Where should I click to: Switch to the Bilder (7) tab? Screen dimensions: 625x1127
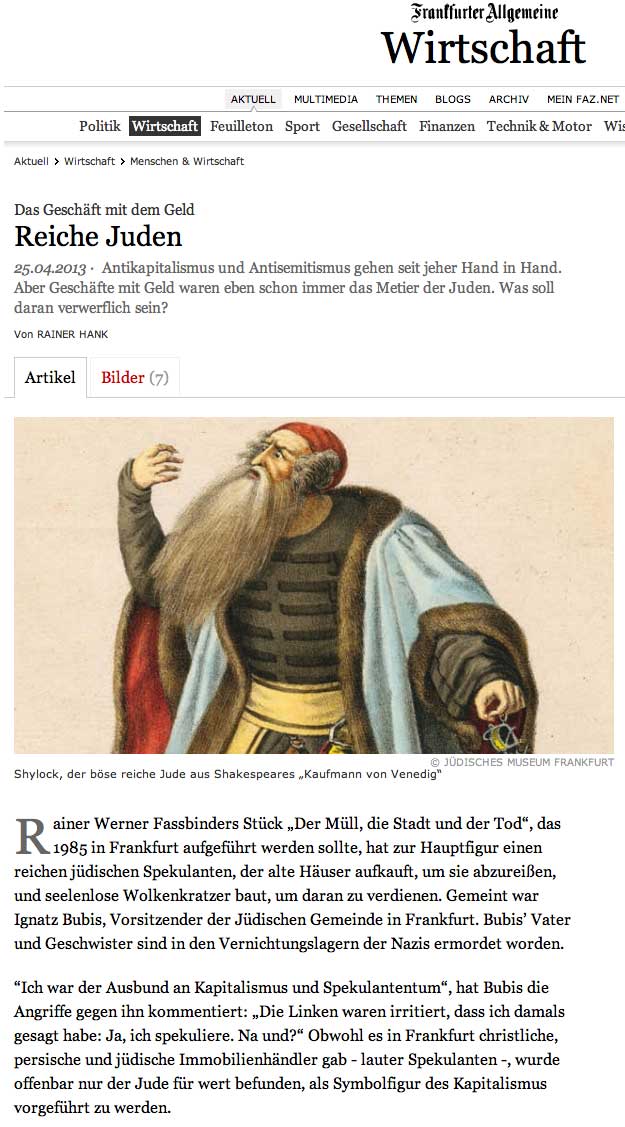click(134, 377)
